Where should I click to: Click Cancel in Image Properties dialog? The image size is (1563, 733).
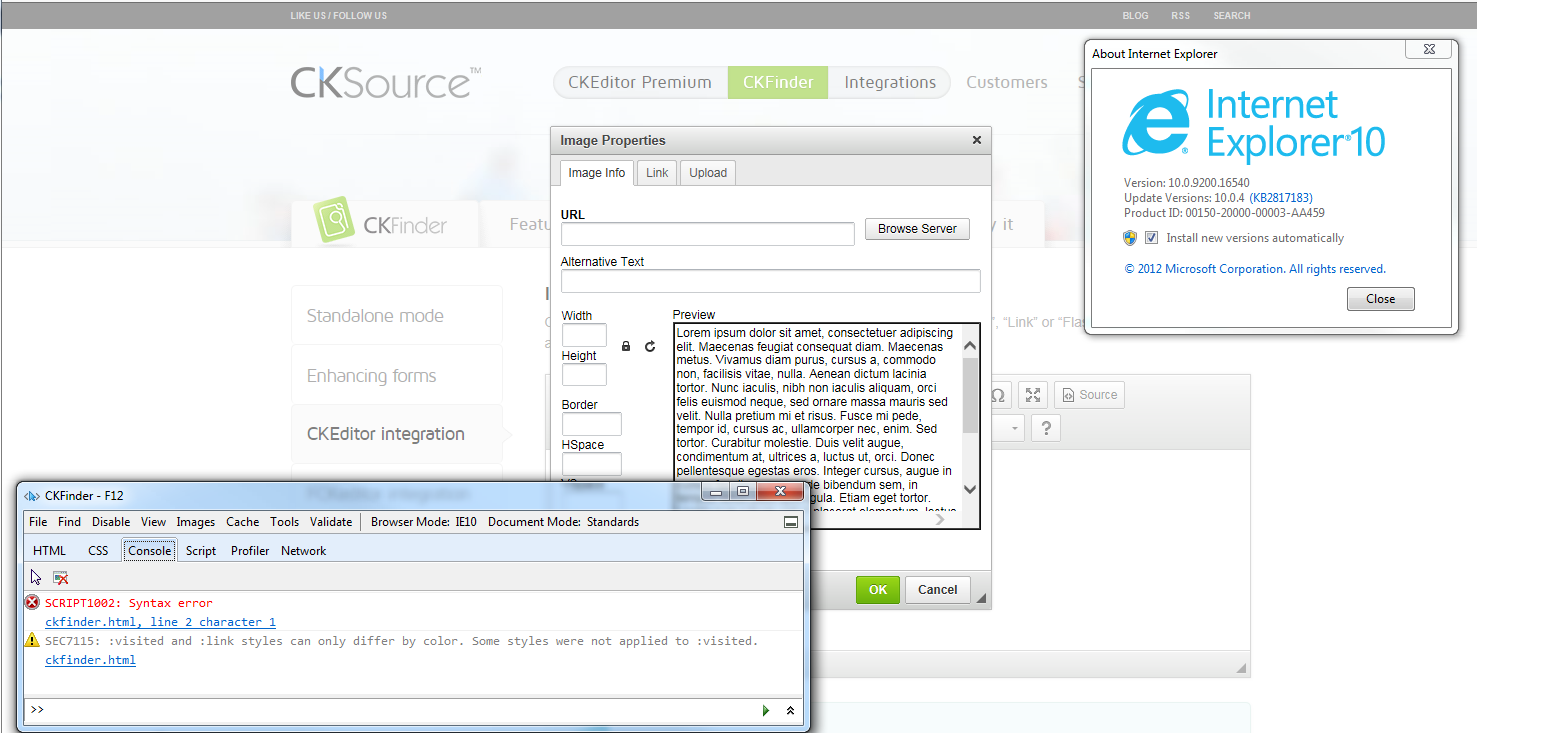(938, 590)
